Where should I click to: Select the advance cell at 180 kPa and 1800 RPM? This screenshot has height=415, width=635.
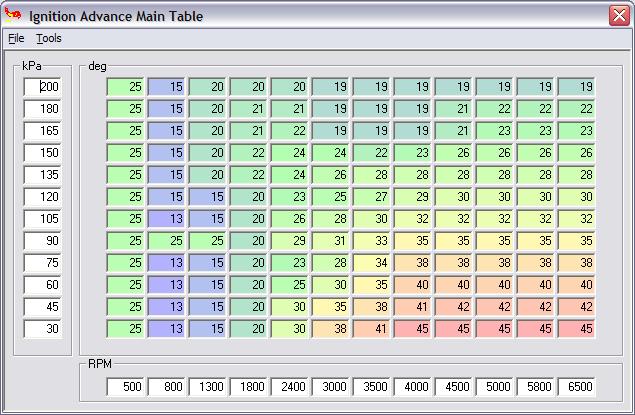[x=248, y=109]
